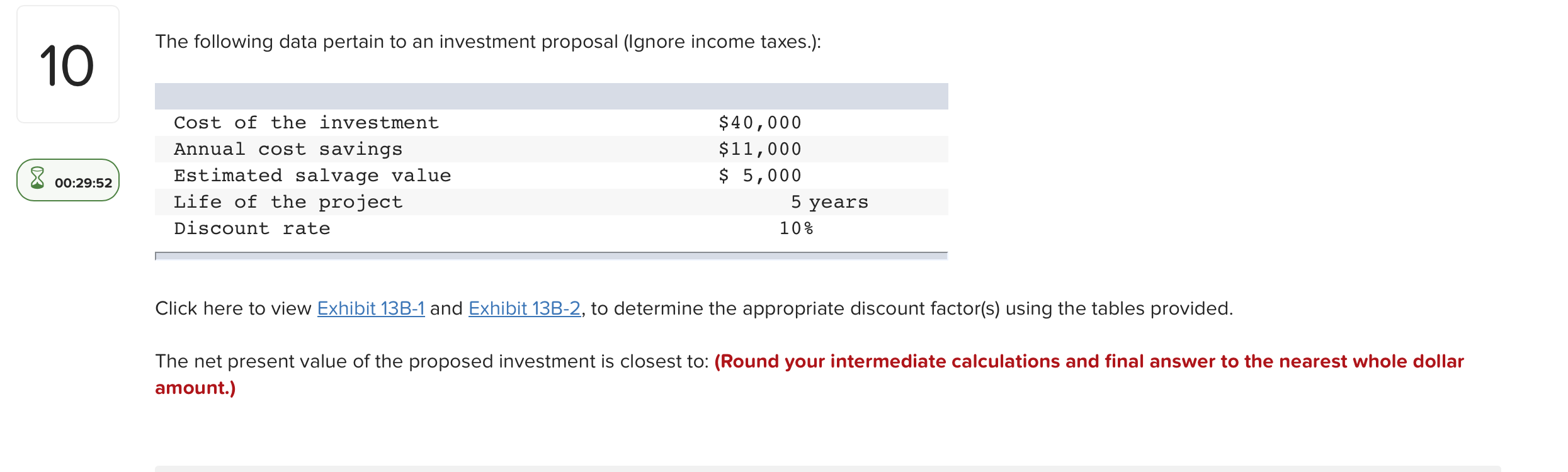
Task: Click the net present value prompt line
Action: pos(433,361)
